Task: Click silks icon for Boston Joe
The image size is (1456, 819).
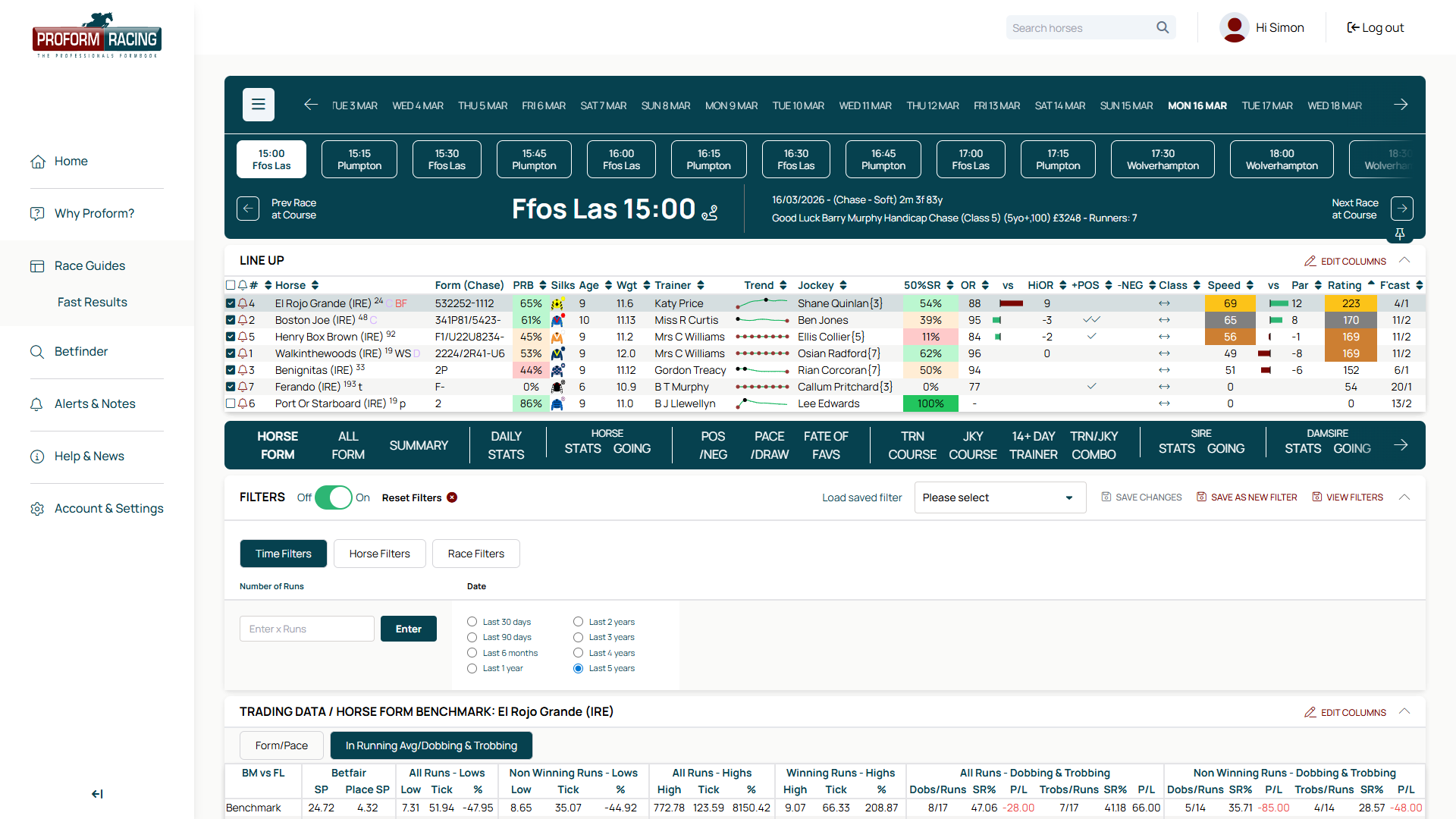Action: 557,320
